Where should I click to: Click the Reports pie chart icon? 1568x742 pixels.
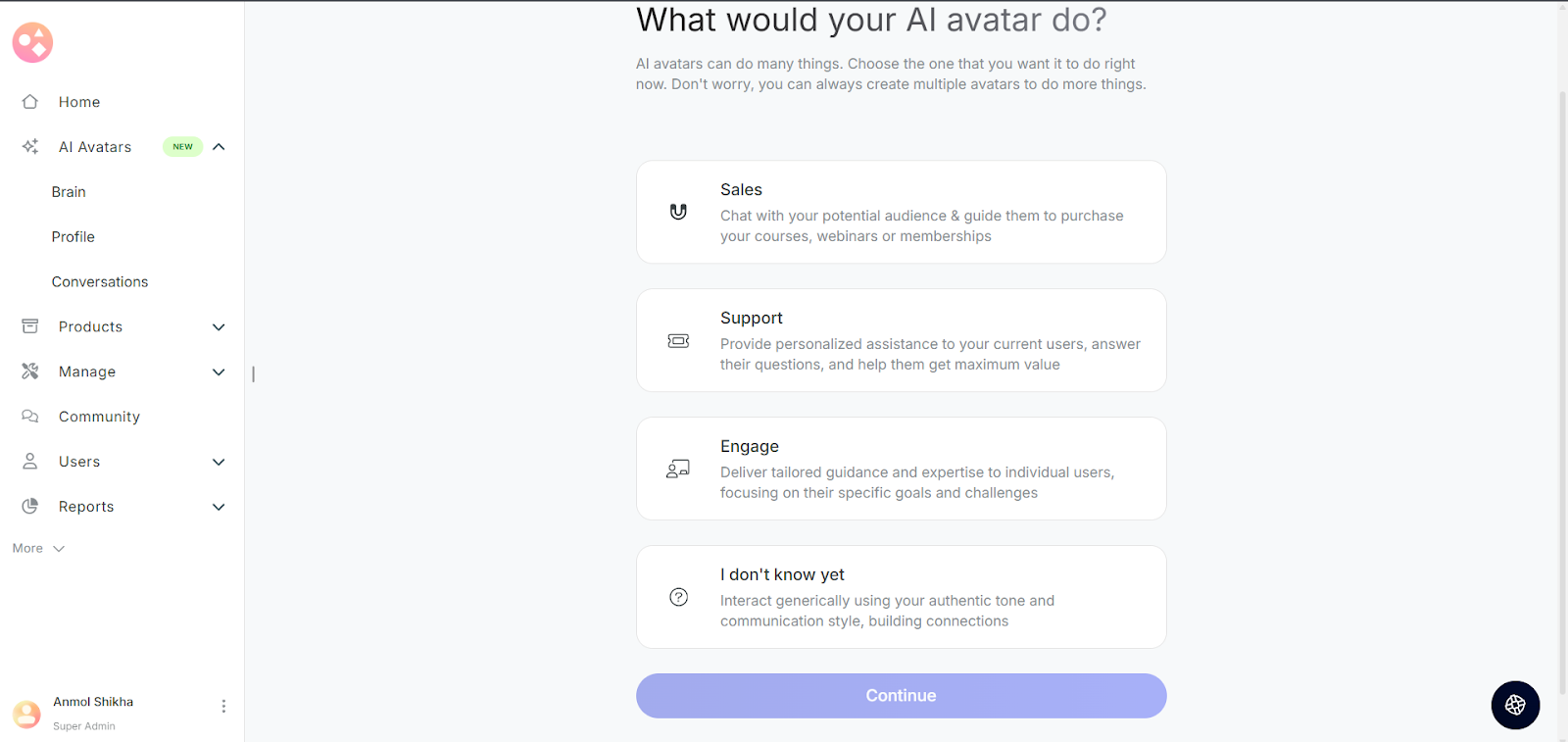coord(30,507)
